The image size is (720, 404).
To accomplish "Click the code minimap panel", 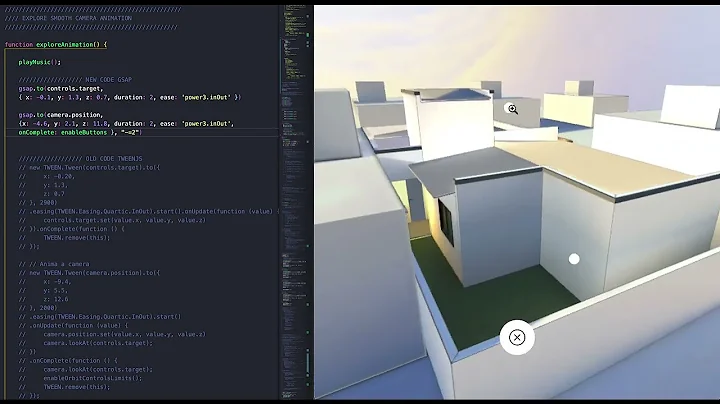I will [296, 202].
